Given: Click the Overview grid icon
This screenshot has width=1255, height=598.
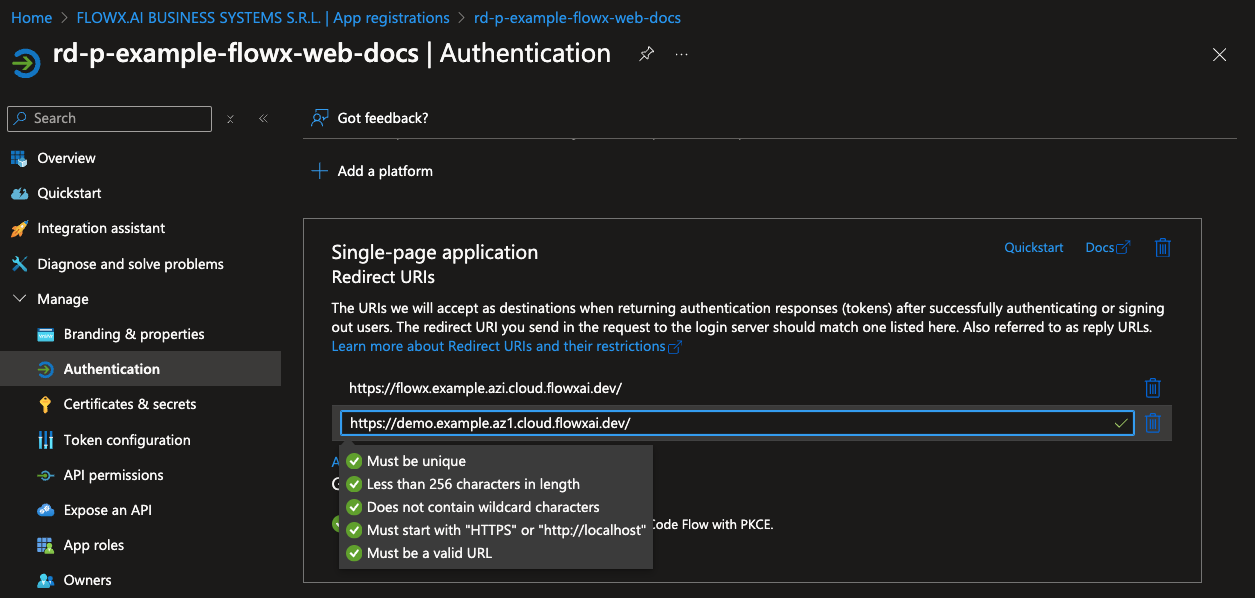Looking at the screenshot, I should [19, 158].
